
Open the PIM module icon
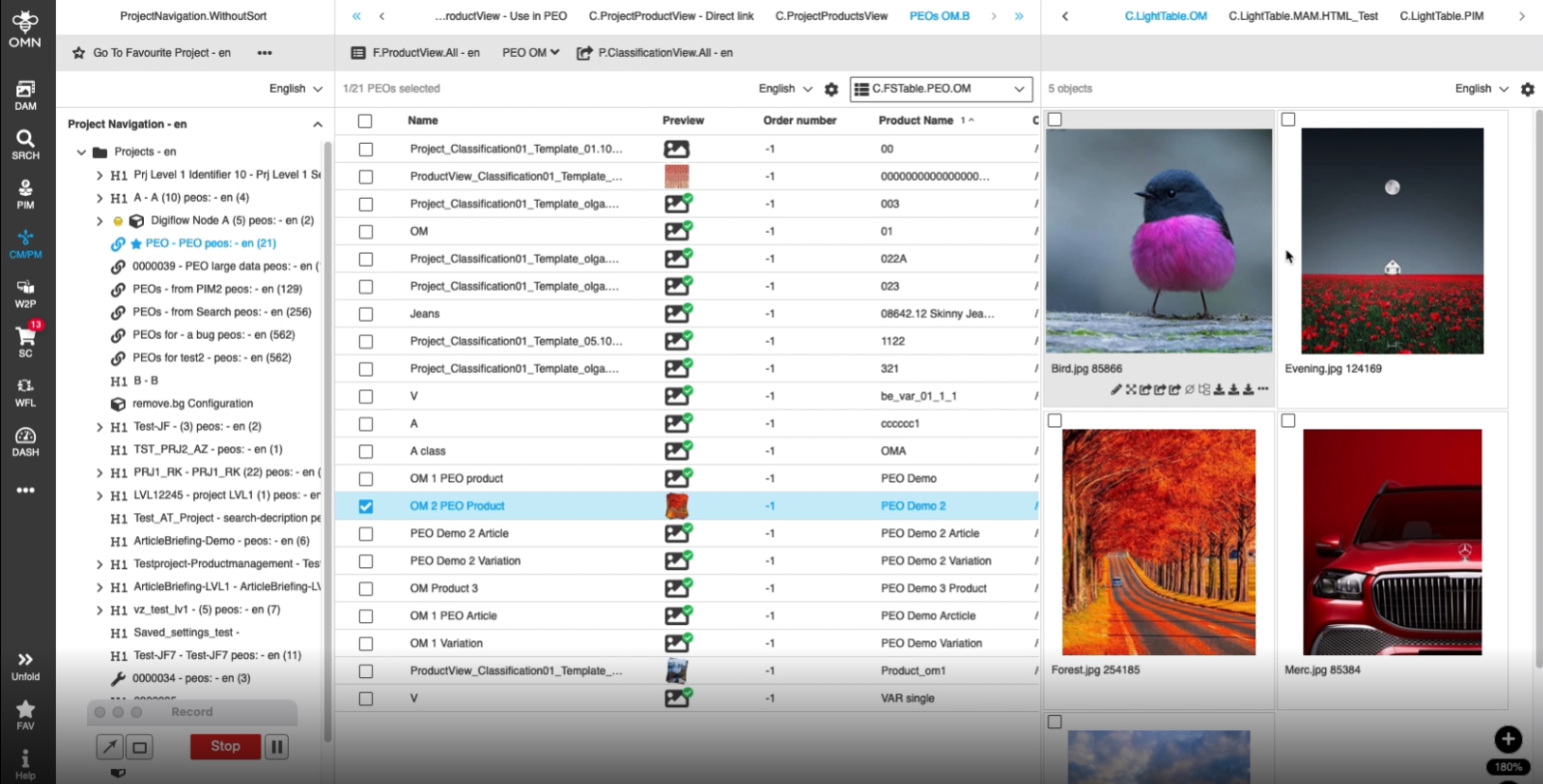26,194
